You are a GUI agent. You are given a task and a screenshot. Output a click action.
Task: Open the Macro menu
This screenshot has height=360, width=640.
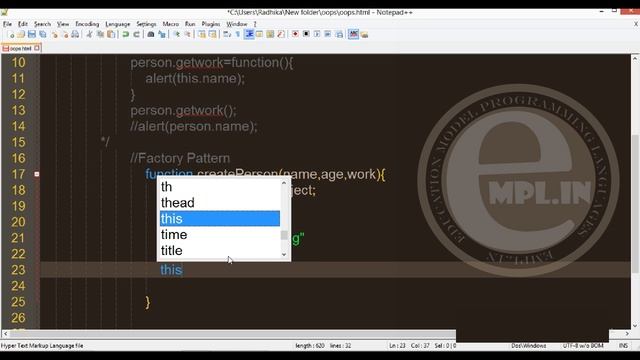point(171,24)
